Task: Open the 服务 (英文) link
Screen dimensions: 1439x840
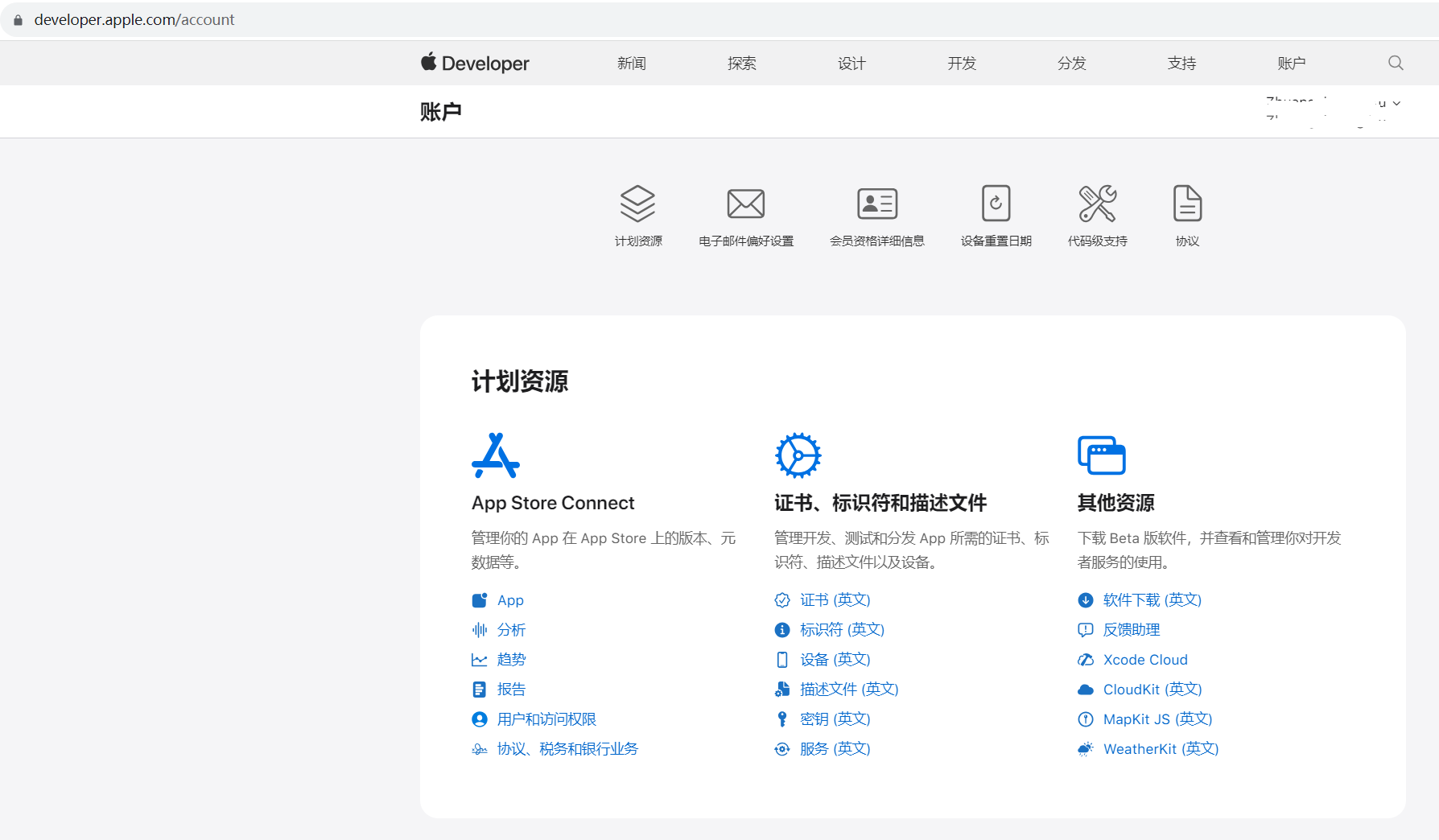Action: [x=835, y=749]
